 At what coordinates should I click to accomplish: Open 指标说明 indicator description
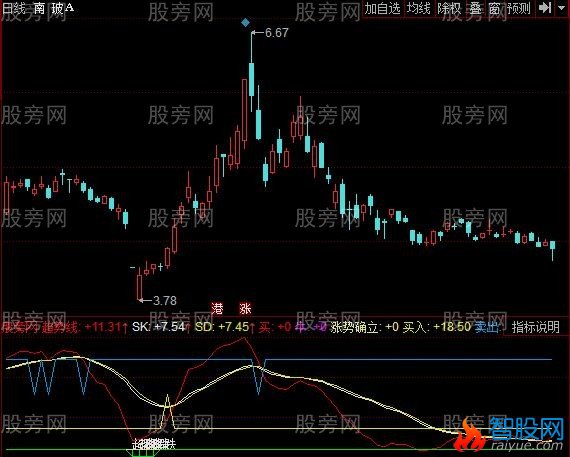coord(535,327)
